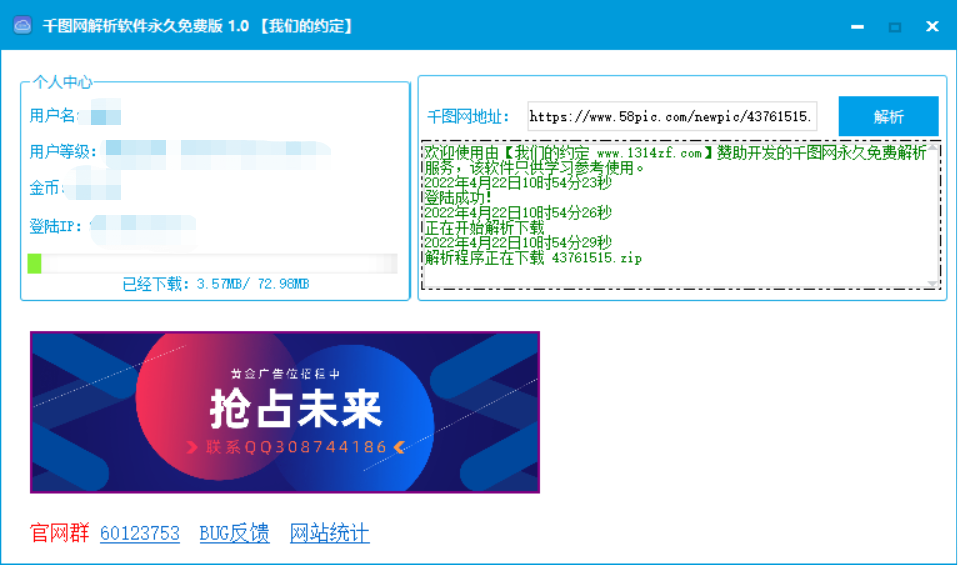The height and width of the screenshot is (565, 958).
Task: Click the log scrollbar down arrow
Action: click(933, 283)
